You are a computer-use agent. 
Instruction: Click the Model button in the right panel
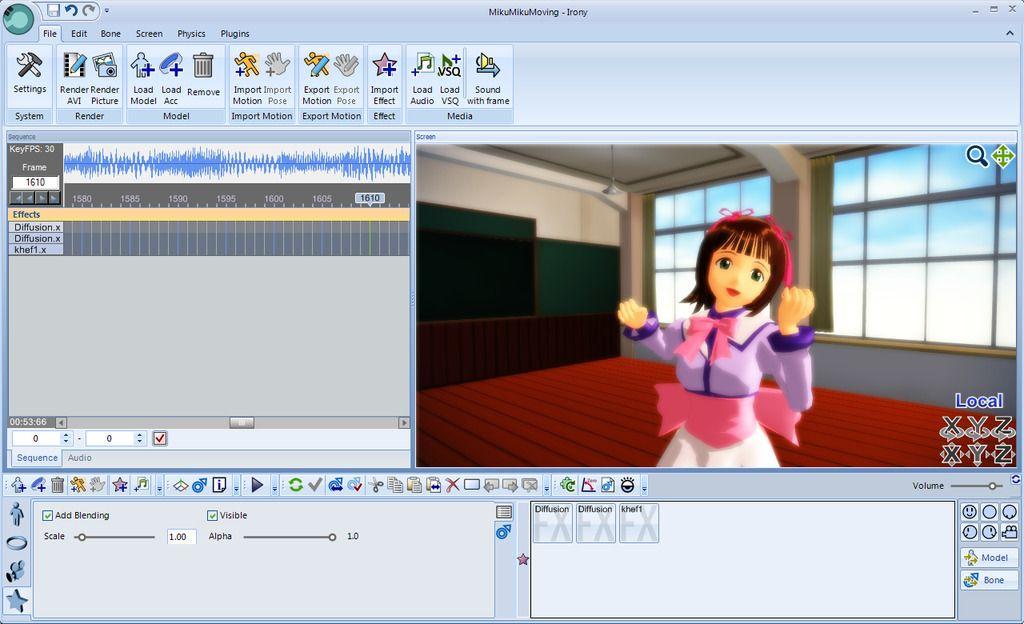tap(989, 557)
